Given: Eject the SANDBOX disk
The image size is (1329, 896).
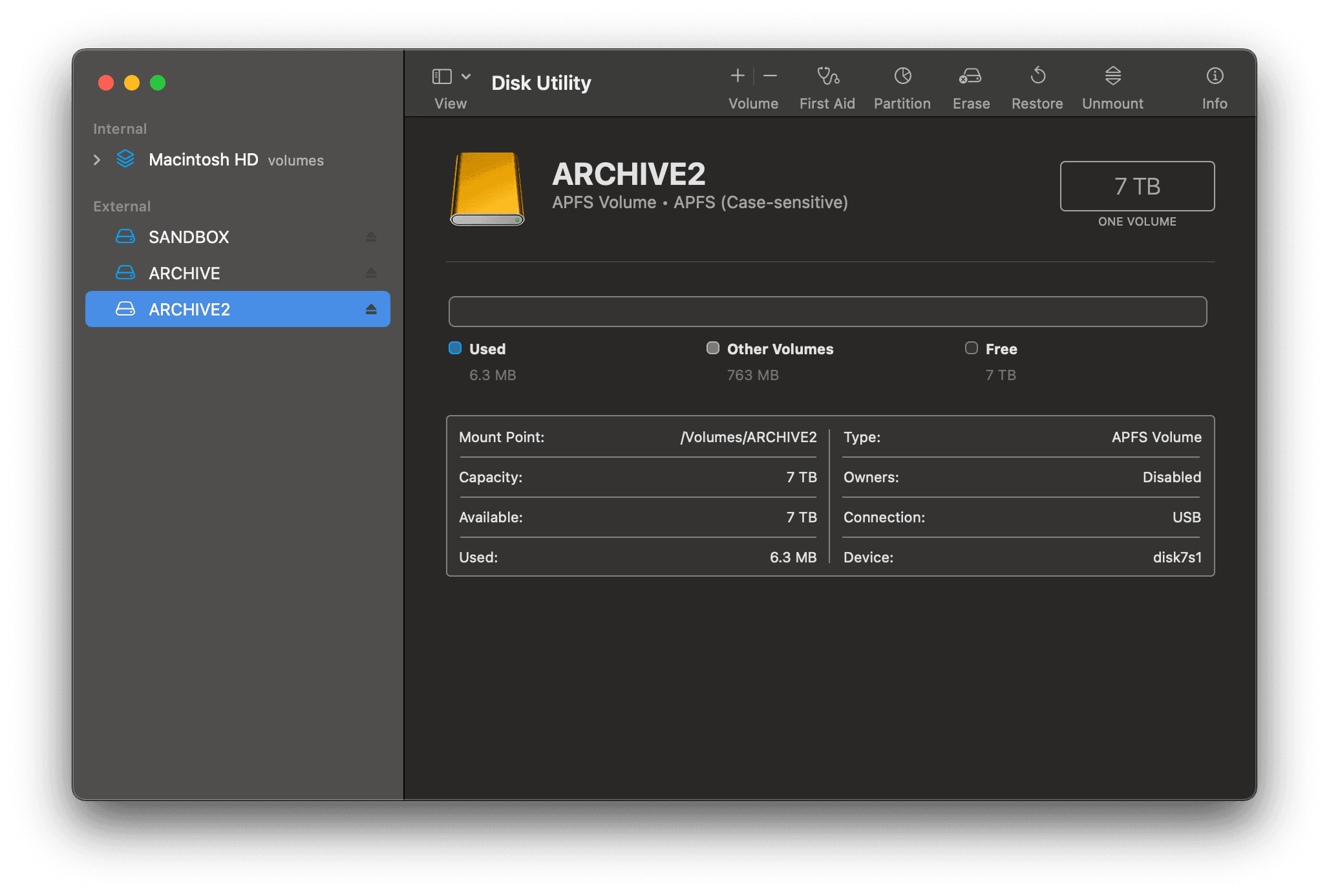Looking at the screenshot, I should [x=372, y=237].
